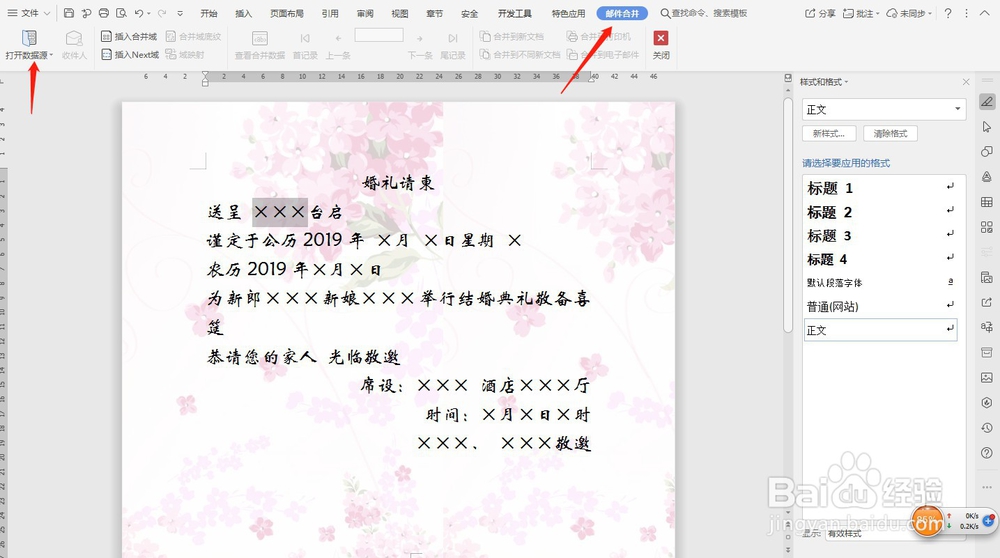This screenshot has height=558, width=1000.
Task: Click the selection arrow icon in right sidebar
Action: point(987,127)
